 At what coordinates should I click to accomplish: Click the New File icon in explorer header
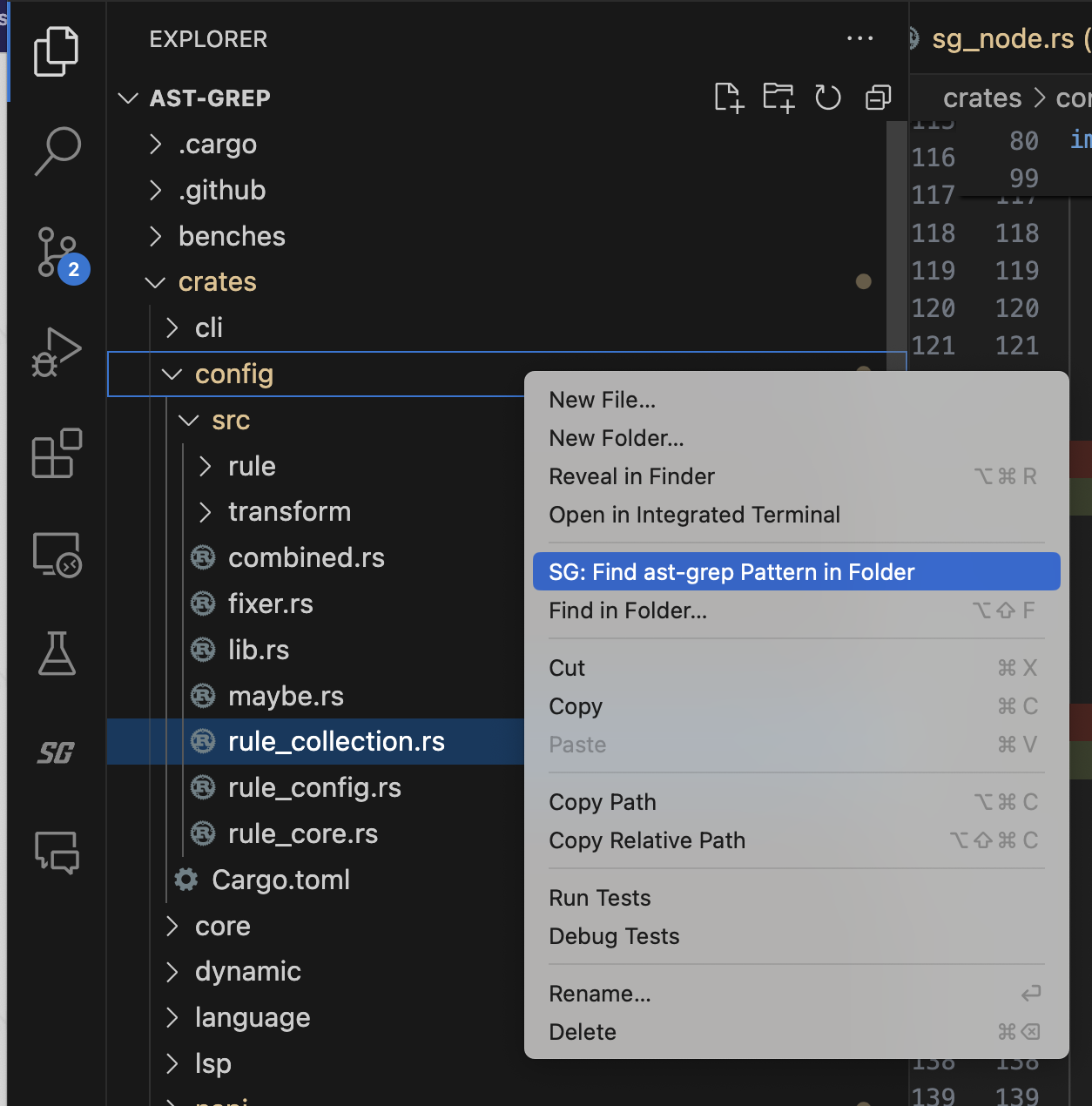[x=729, y=98]
